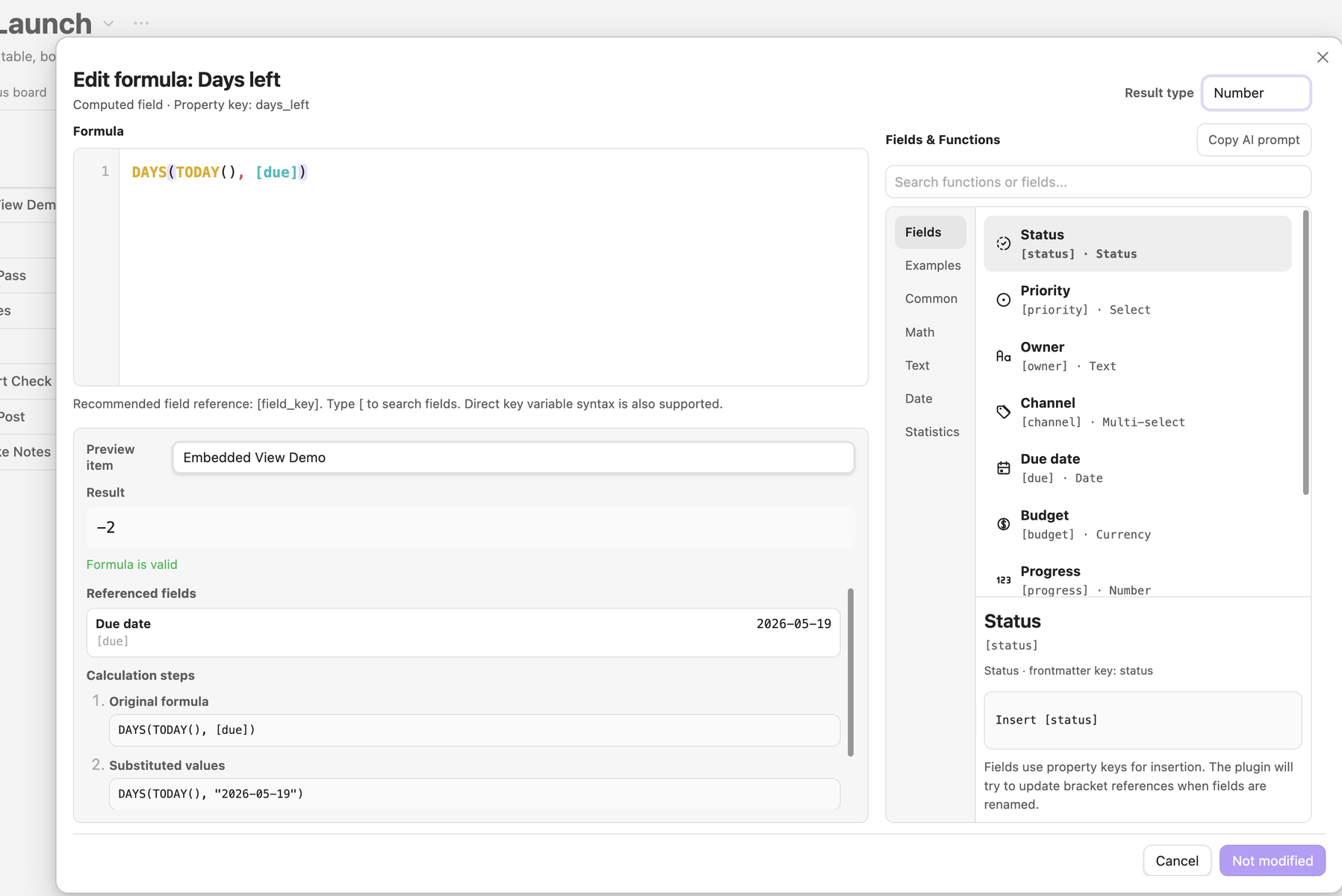Click the Status field check-circle icon
The image size is (1342, 896).
click(1004, 243)
